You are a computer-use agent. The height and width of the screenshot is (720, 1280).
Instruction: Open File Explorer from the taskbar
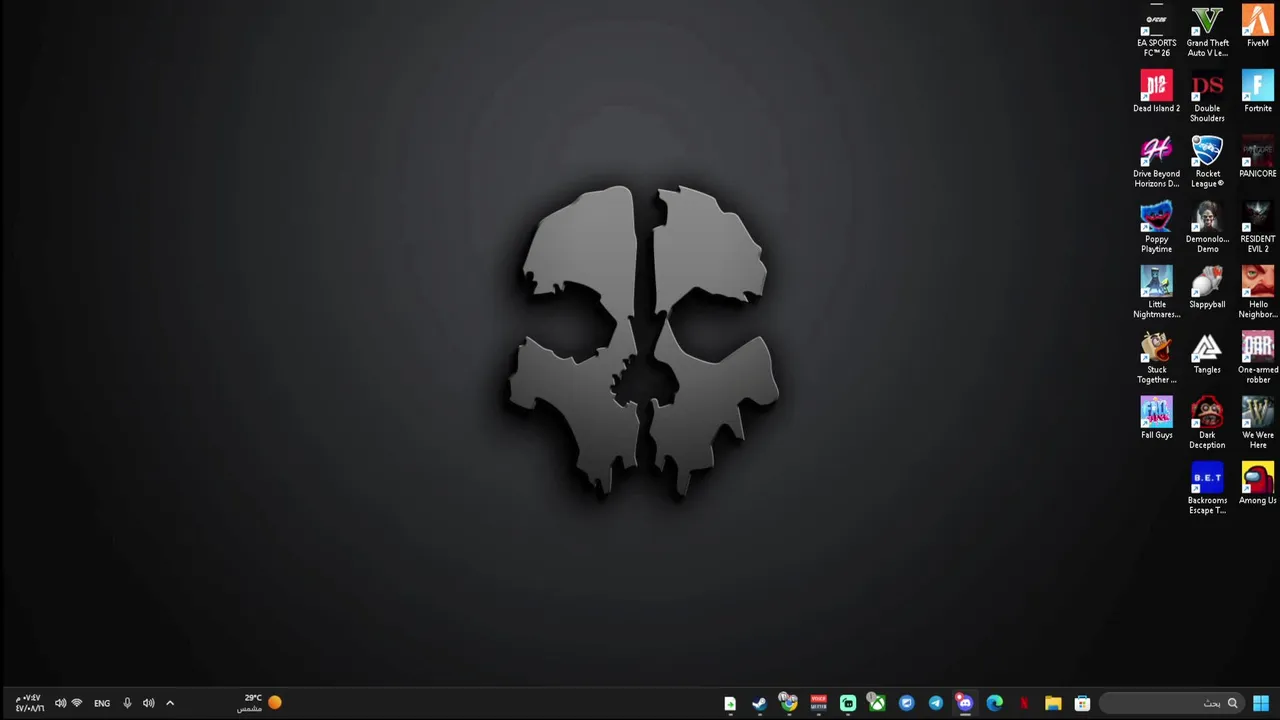click(x=1053, y=703)
